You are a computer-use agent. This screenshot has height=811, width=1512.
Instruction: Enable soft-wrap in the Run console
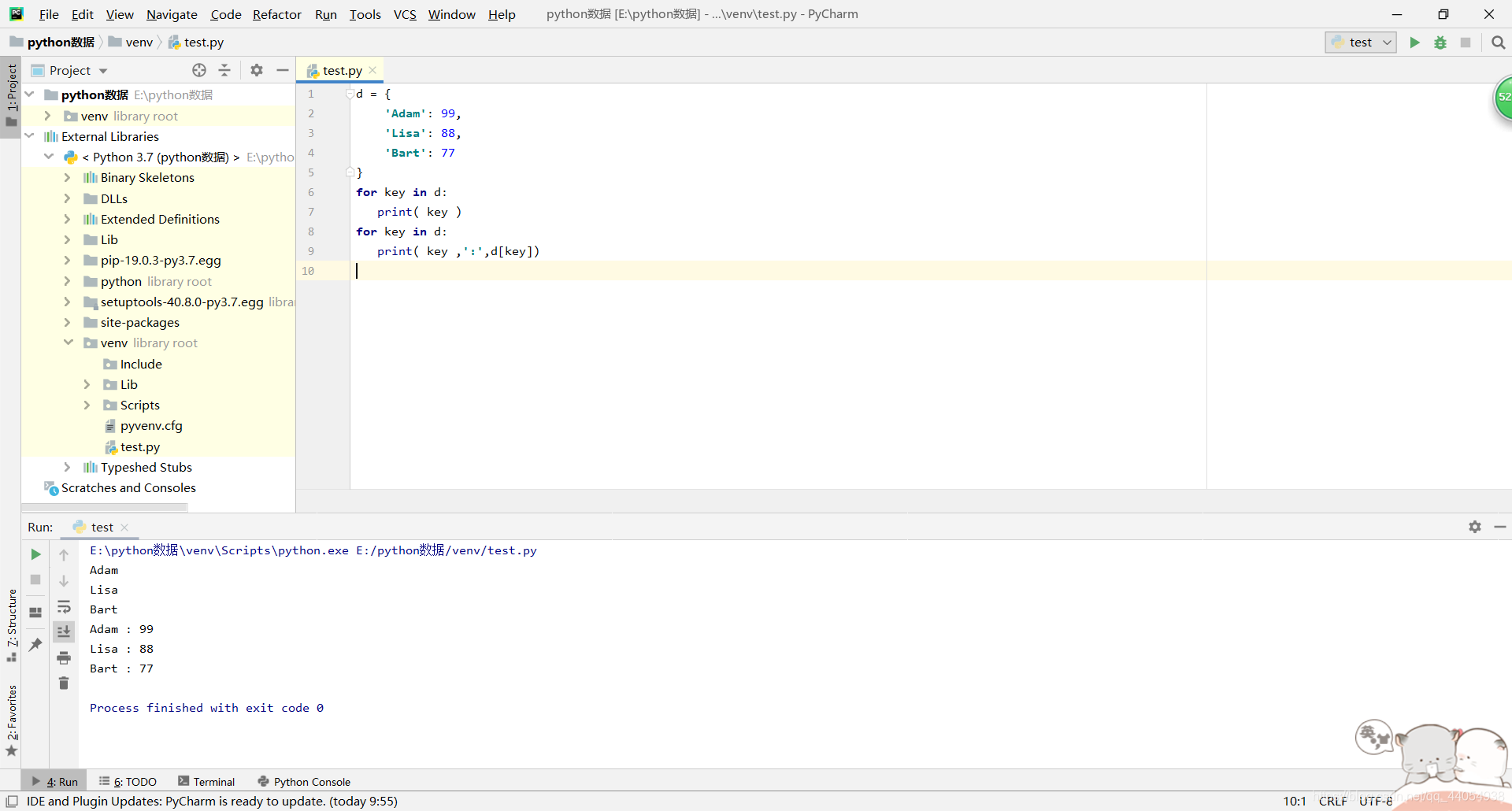pyautogui.click(x=64, y=607)
